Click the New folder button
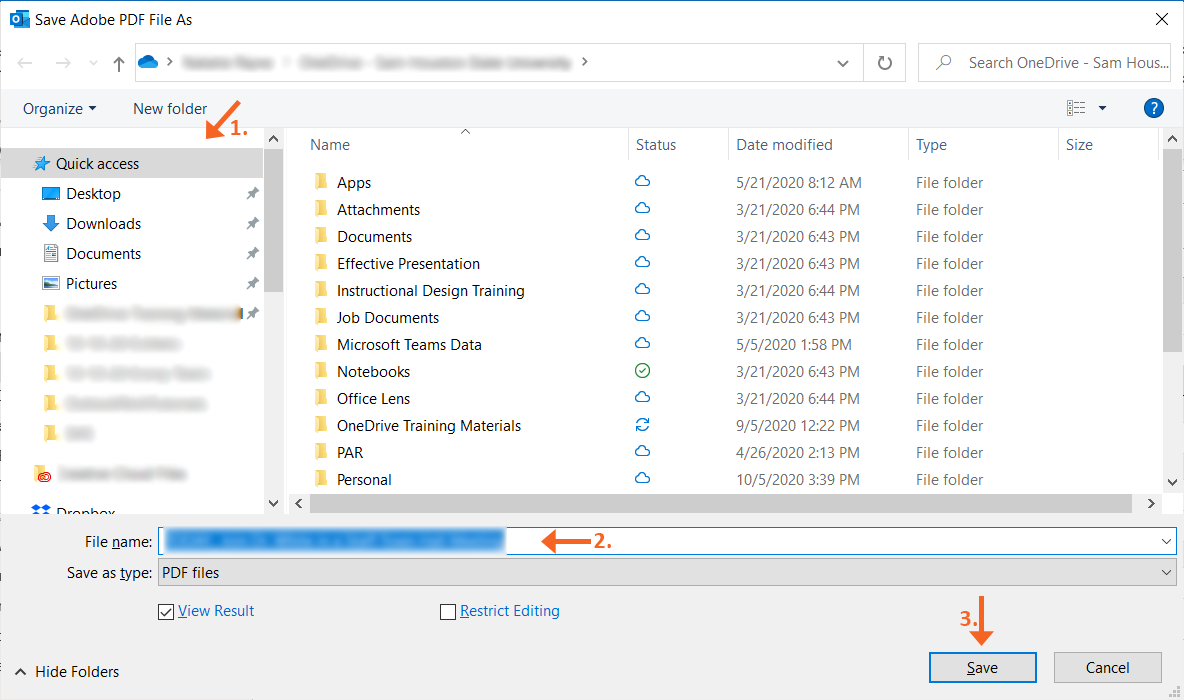The width and height of the screenshot is (1184, 700). click(170, 108)
